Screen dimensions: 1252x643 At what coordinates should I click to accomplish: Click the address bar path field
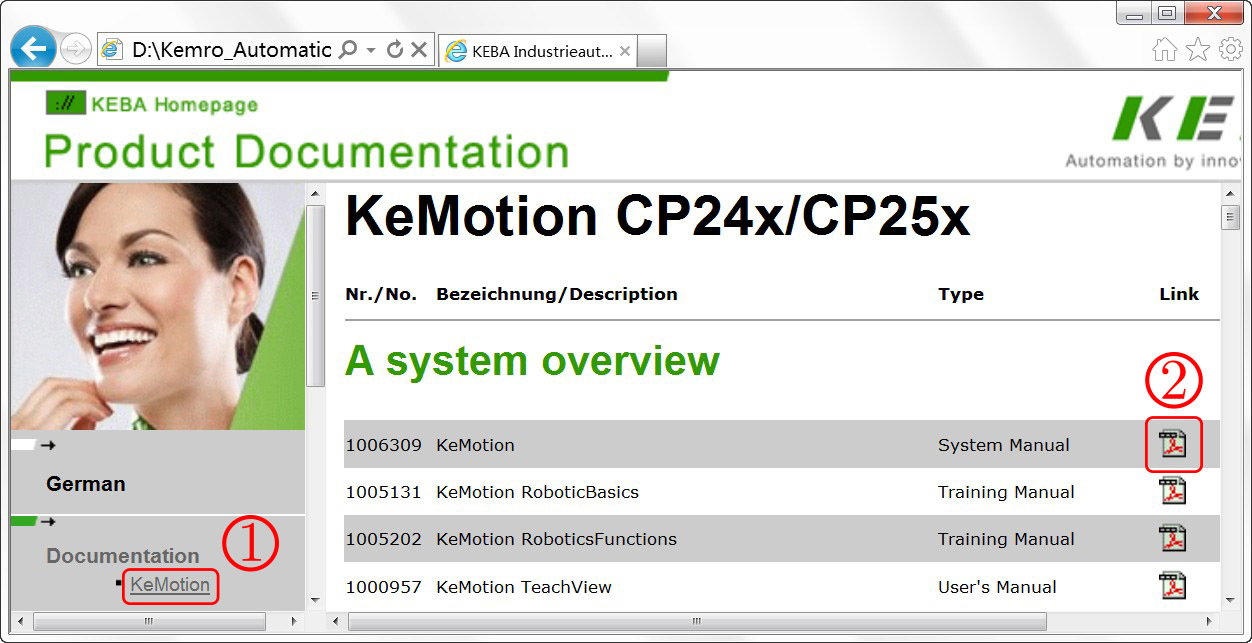[x=231, y=50]
